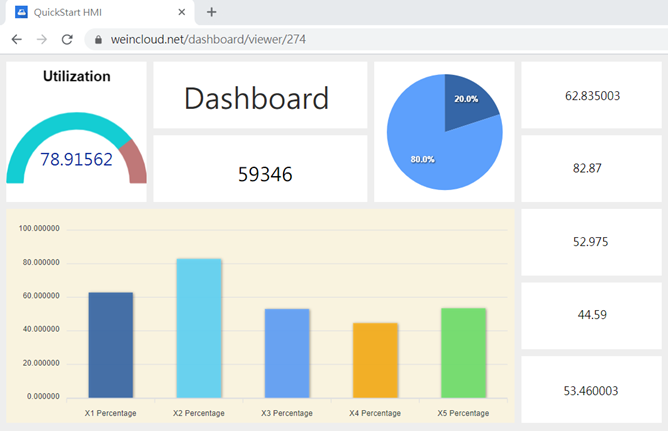Click the 20.0% pie slice
The image size is (668, 431).
466,102
